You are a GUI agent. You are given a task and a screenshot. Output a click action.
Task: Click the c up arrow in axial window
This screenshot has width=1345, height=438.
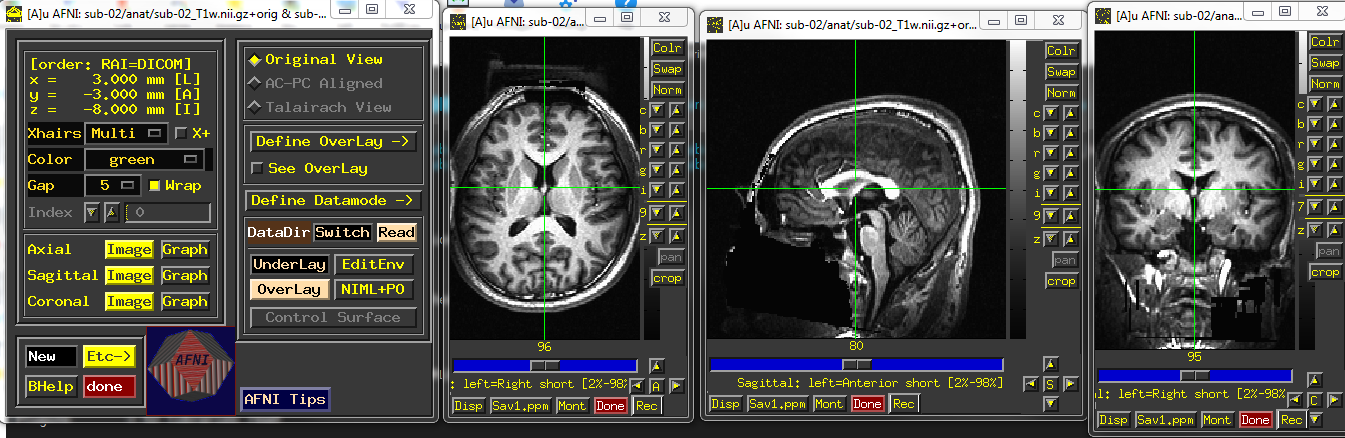click(x=675, y=109)
